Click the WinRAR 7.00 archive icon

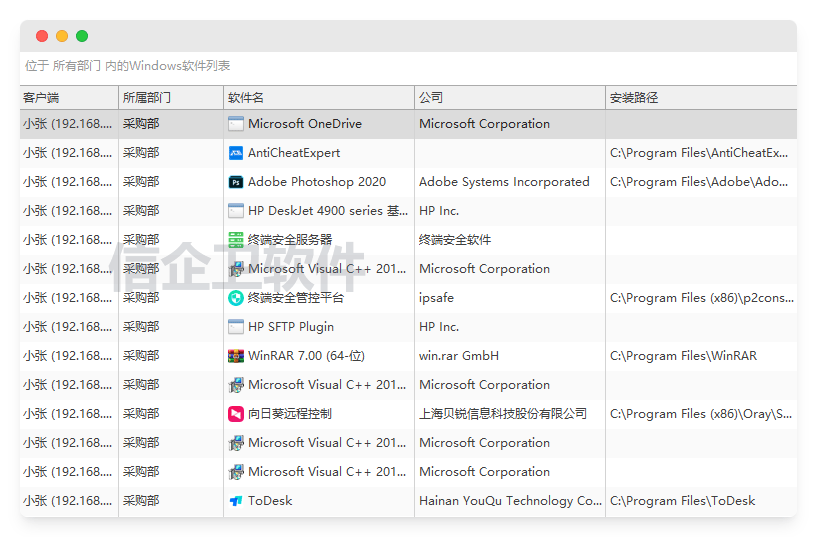pos(236,356)
